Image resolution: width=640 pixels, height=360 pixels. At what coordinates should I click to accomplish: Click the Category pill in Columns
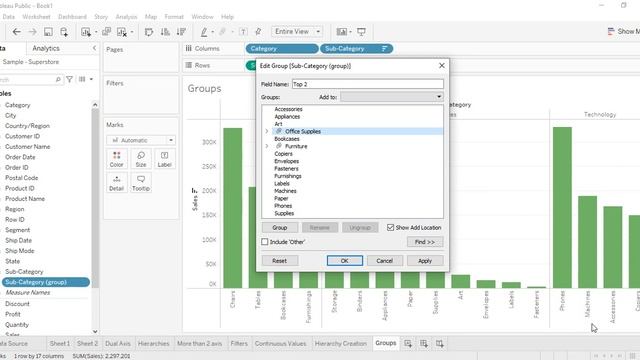(282, 49)
